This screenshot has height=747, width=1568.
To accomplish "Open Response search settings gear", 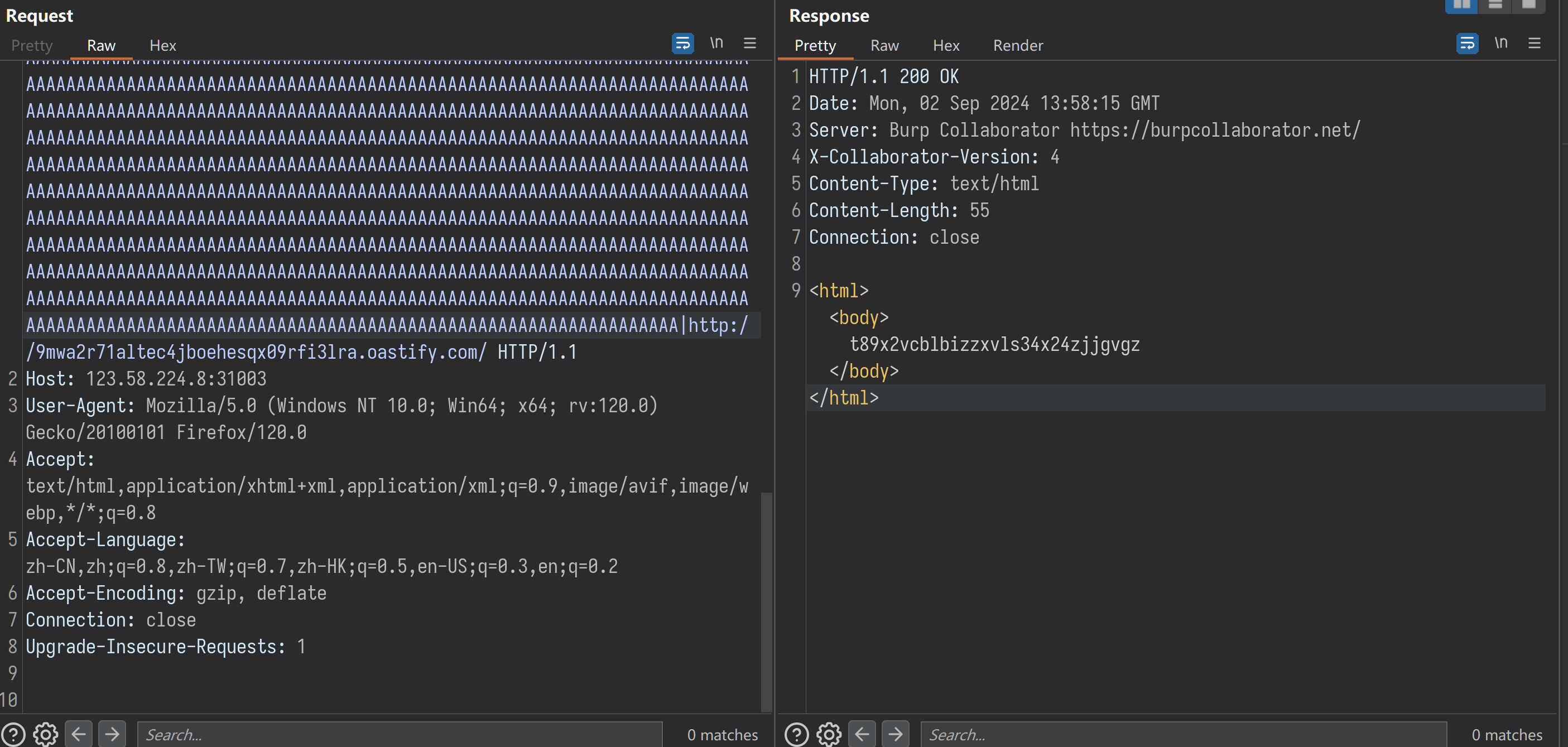I will coord(829,734).
